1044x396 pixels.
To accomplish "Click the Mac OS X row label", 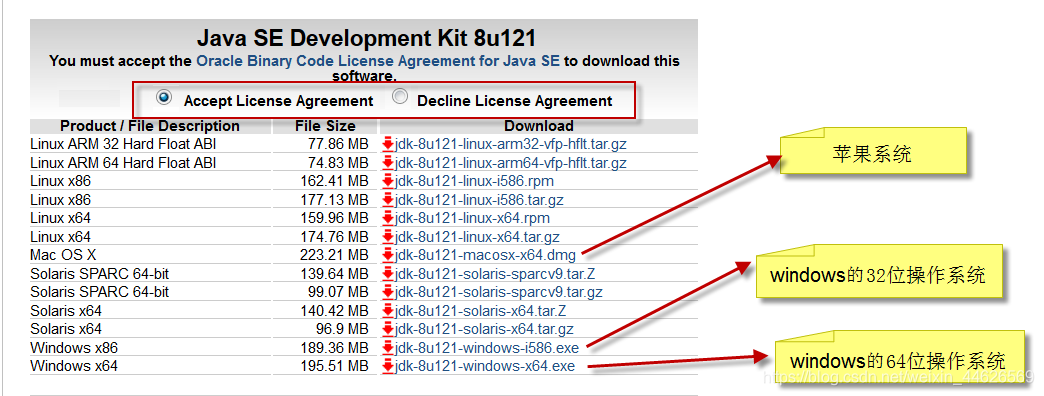I will pyautogui.click(x=63, y=255).
